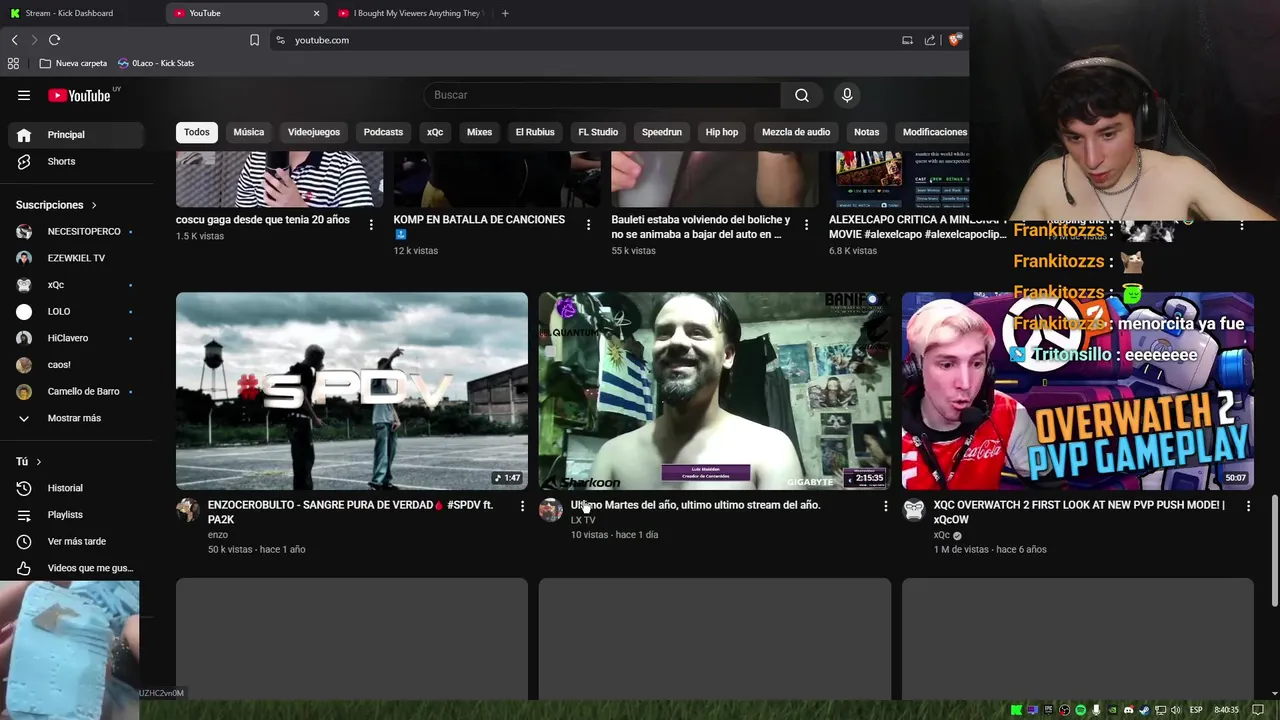Select the Speedrun filter chip
The height and width of the screenshot is (720, 1280).
(662, 132)
